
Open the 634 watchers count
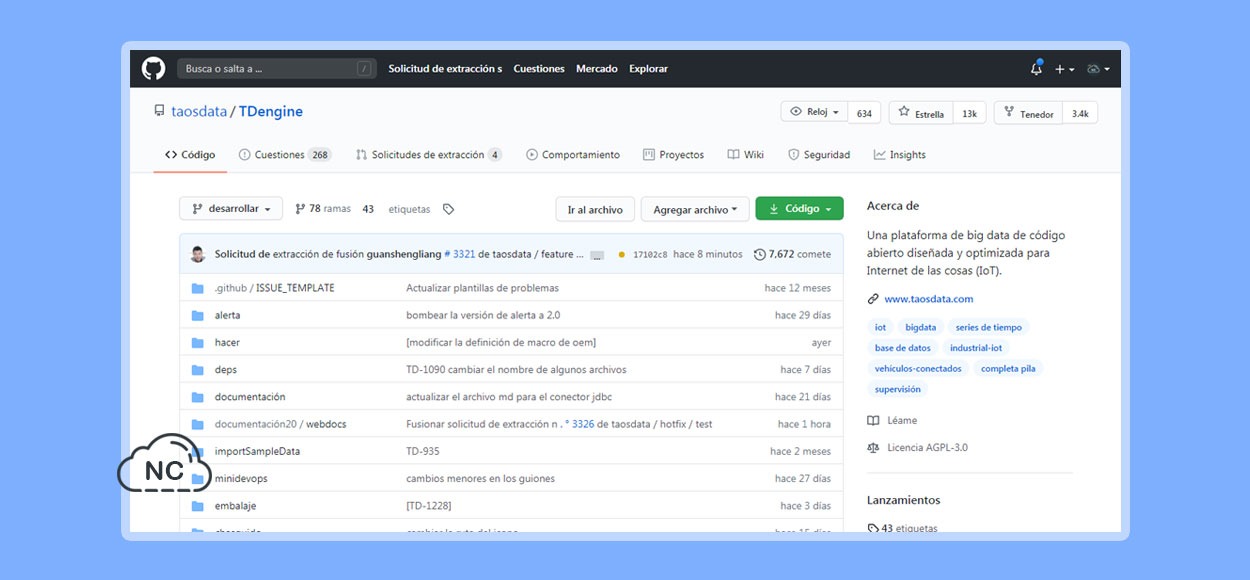pyautogui.click(x=864, y=113)
